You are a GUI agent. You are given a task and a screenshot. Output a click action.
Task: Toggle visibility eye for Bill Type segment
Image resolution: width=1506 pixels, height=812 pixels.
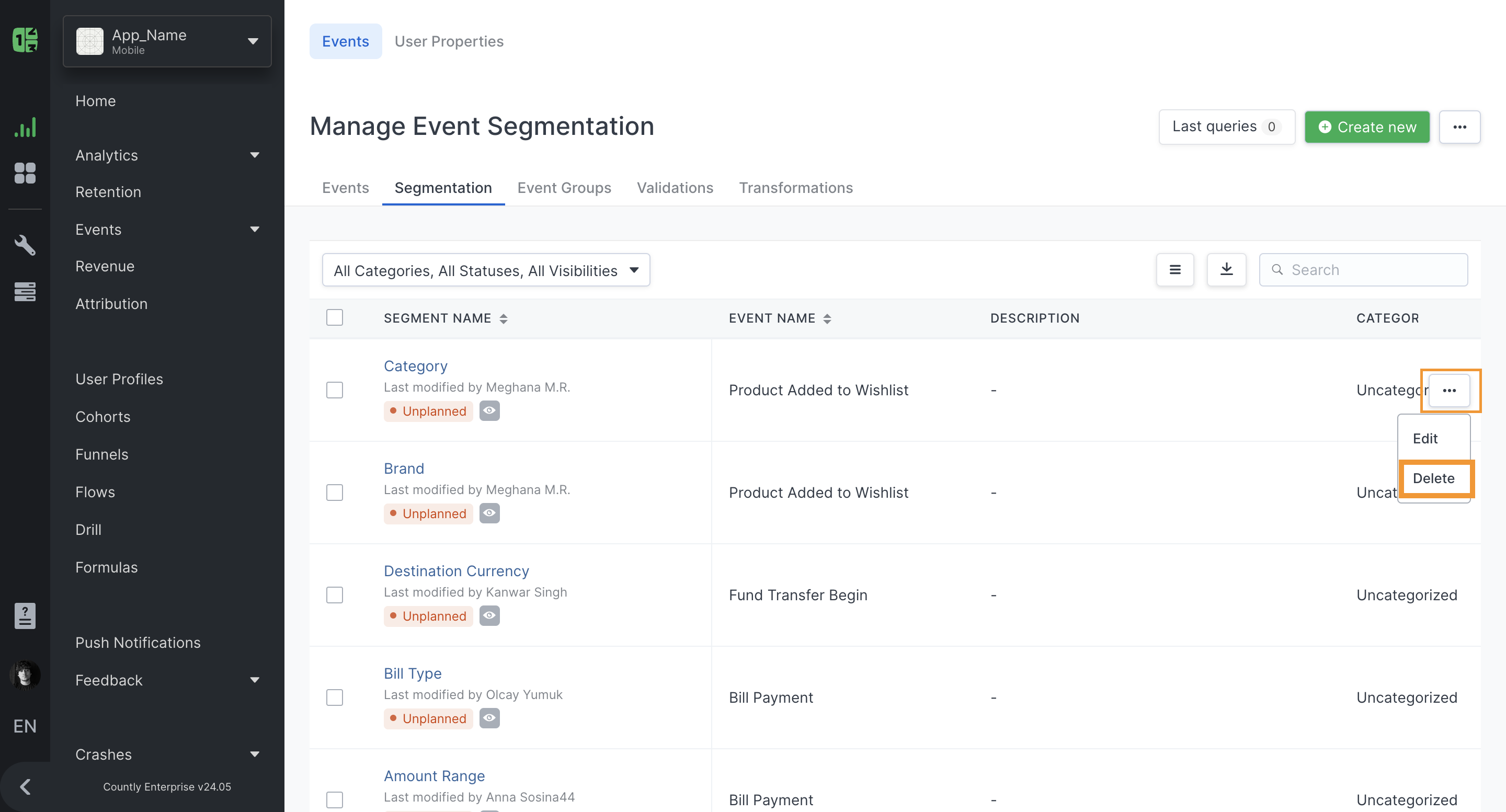tap(489, 718)
